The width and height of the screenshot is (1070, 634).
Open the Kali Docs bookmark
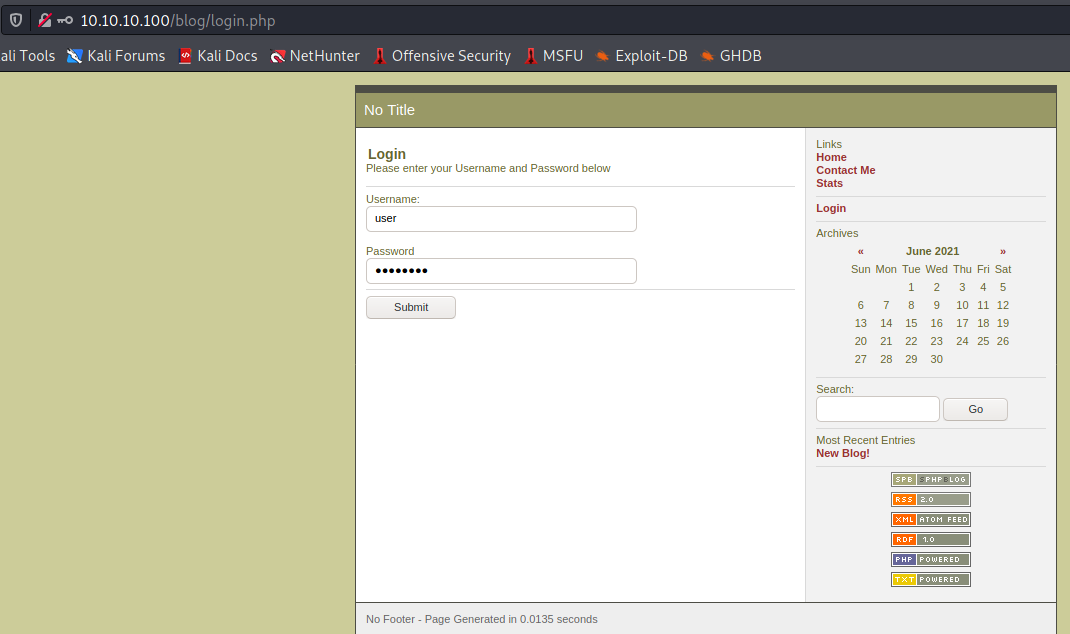coord(217,56)
